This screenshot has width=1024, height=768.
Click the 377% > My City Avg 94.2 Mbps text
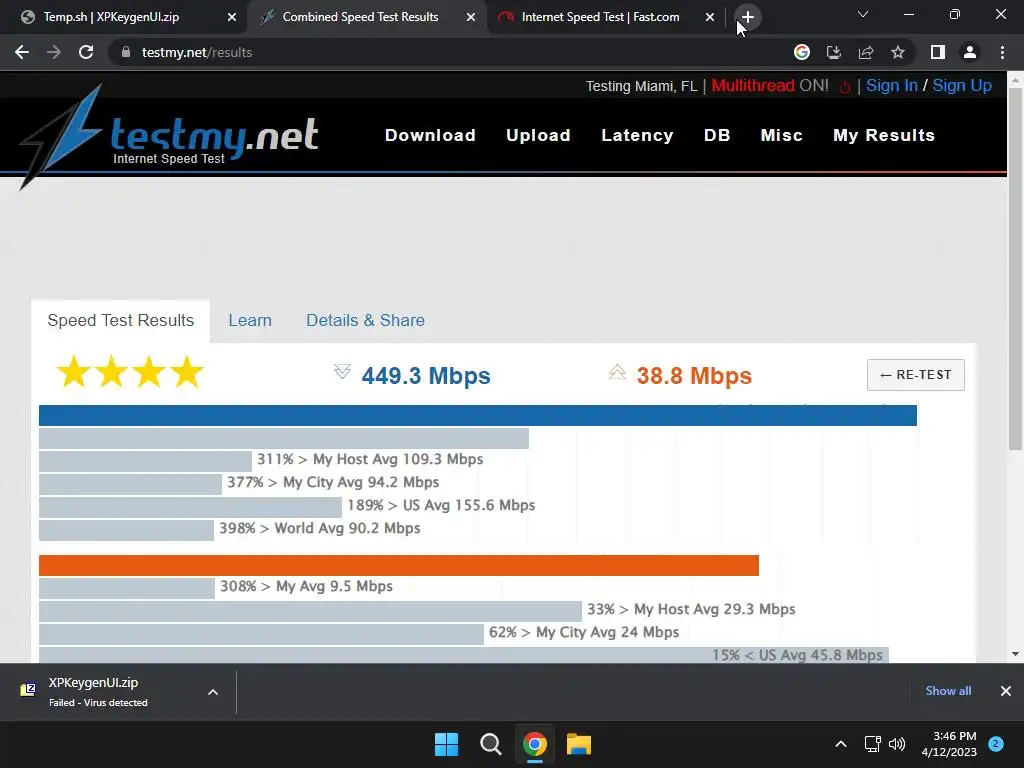pyautogui.click(x=333, y=483)
